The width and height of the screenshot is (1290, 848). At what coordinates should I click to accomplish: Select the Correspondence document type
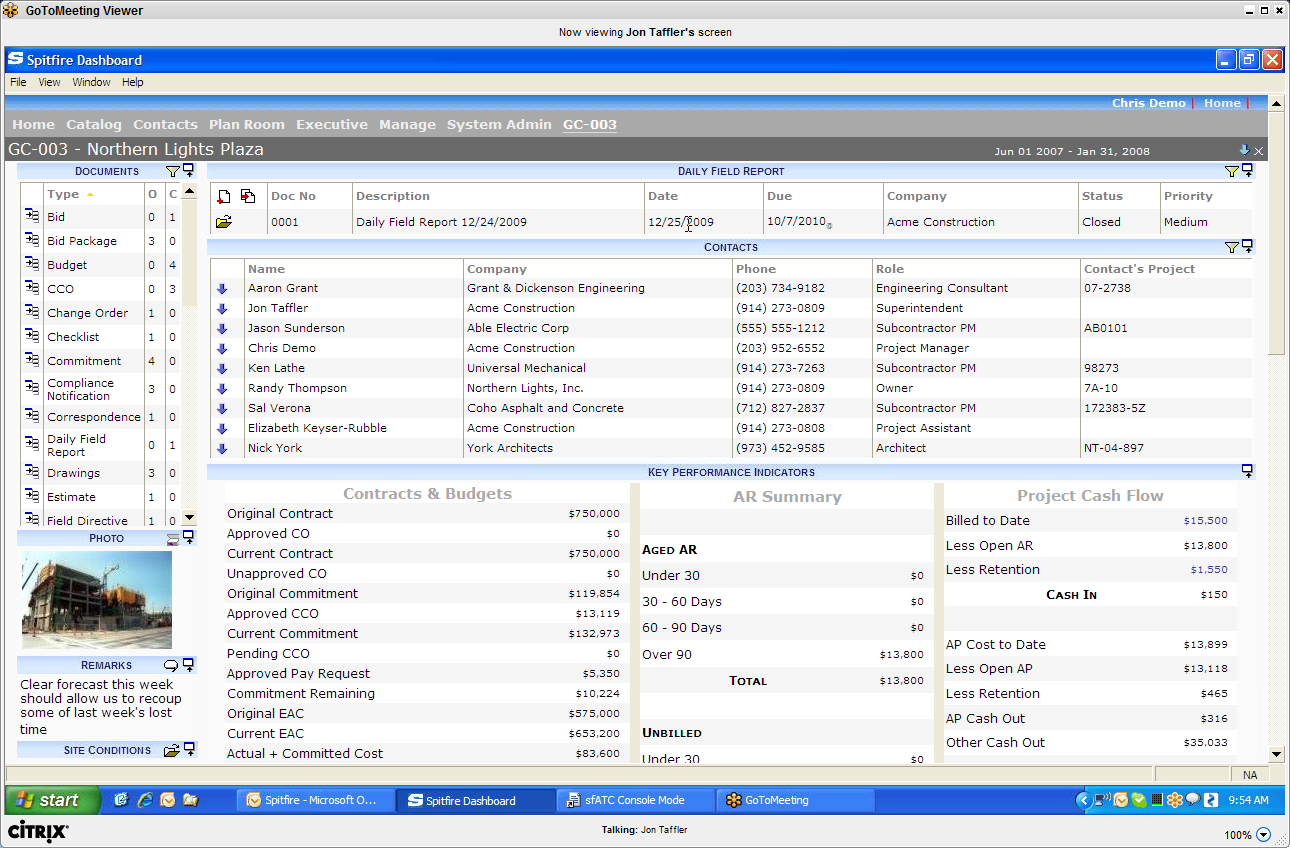click(x=94, y=417)
